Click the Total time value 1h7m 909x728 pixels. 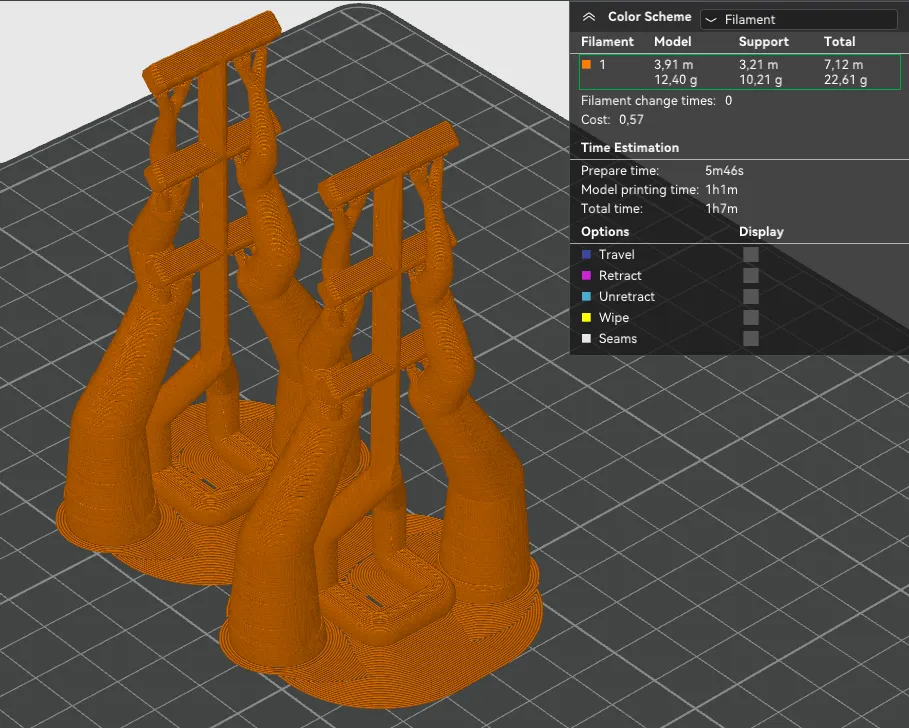click(721, 209)
